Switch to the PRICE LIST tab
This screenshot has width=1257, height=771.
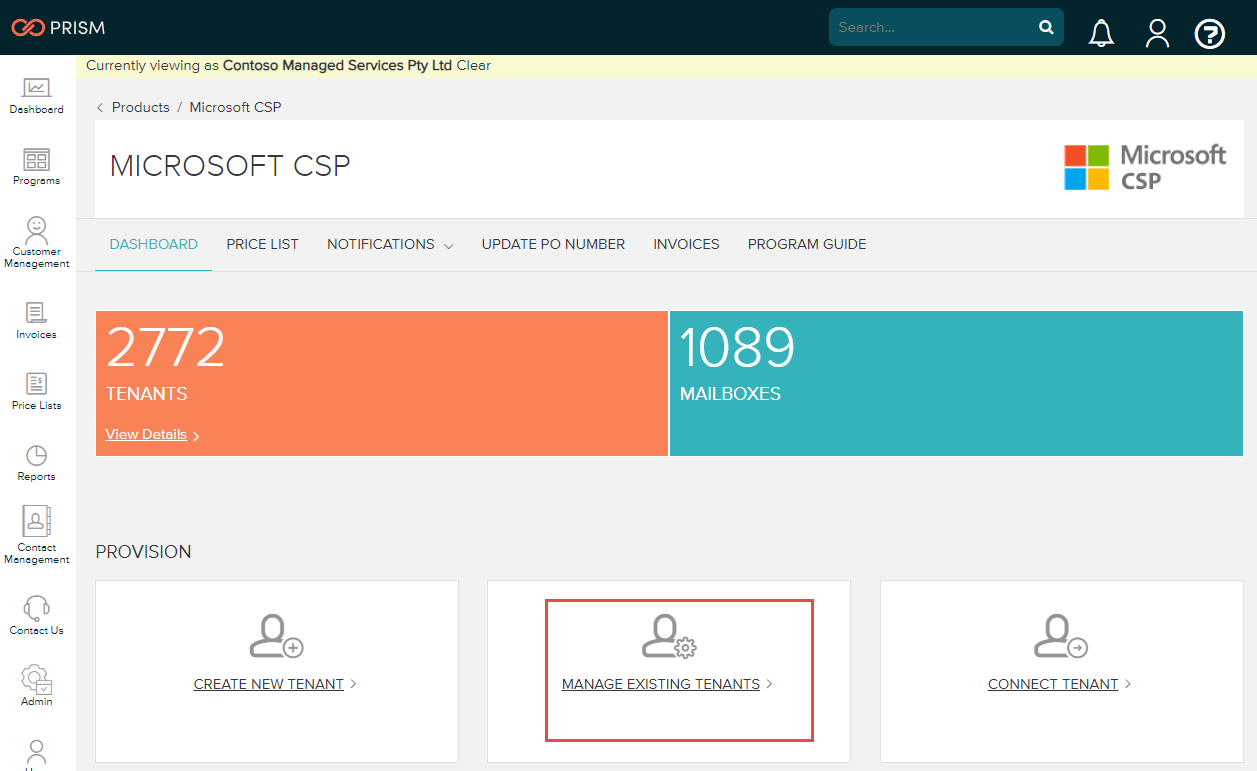click(262, 244)
